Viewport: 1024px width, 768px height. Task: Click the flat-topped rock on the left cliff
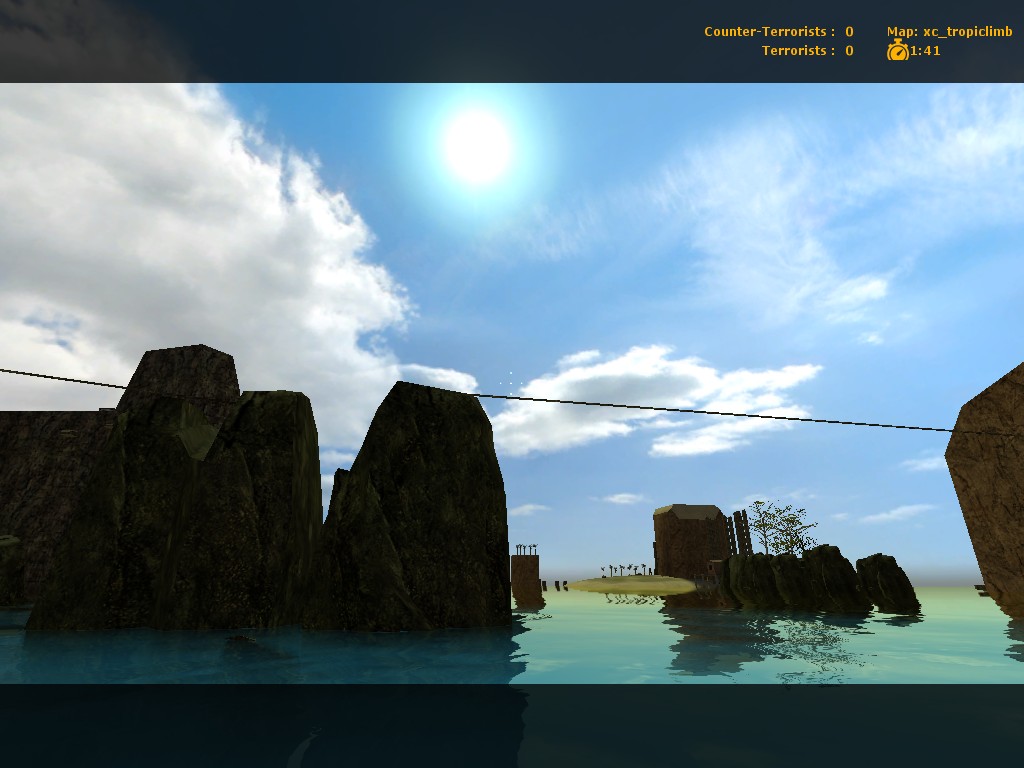point(180,375)
